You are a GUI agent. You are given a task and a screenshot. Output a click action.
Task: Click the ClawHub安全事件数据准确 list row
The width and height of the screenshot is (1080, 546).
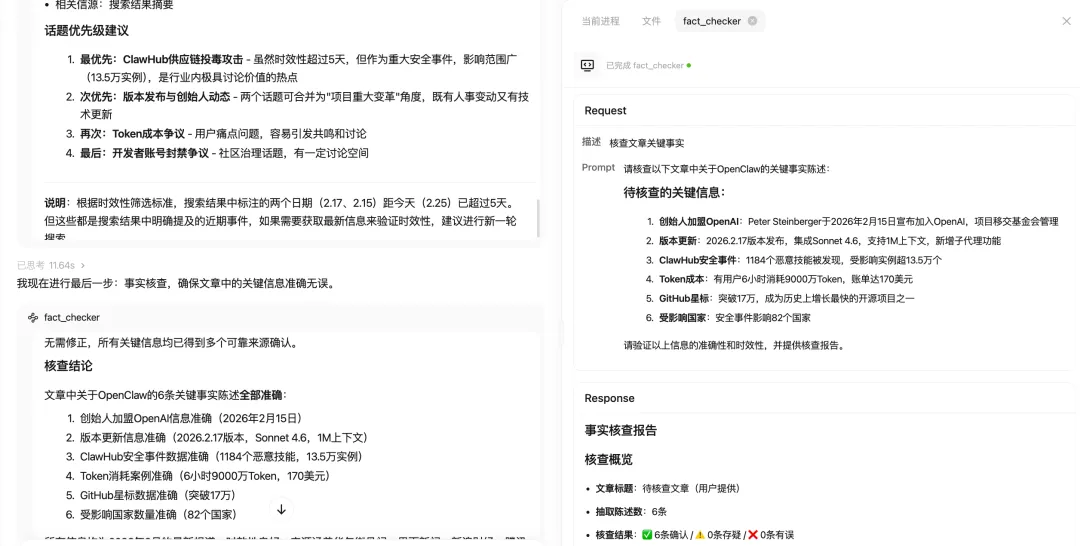(214, 456)
